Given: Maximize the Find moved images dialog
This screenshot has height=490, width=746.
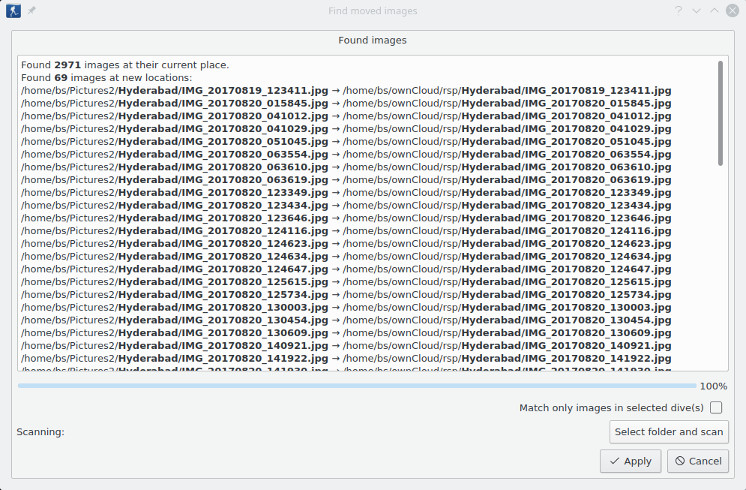Looking at the screenshot, I should click(x=714, y=10).
